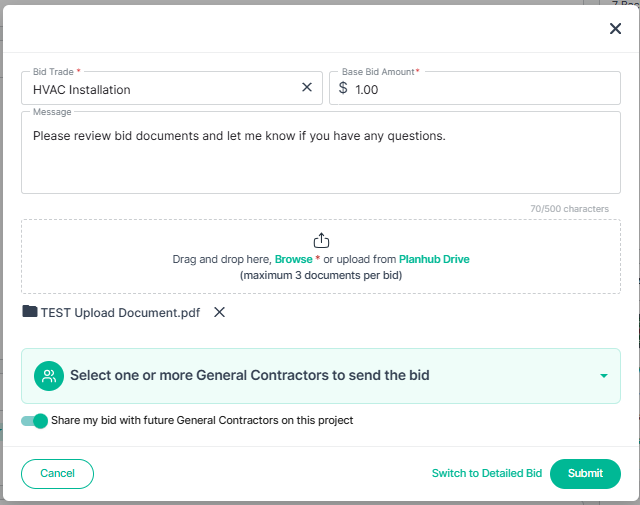Cancel the bid submission

[x=58, y=474]
